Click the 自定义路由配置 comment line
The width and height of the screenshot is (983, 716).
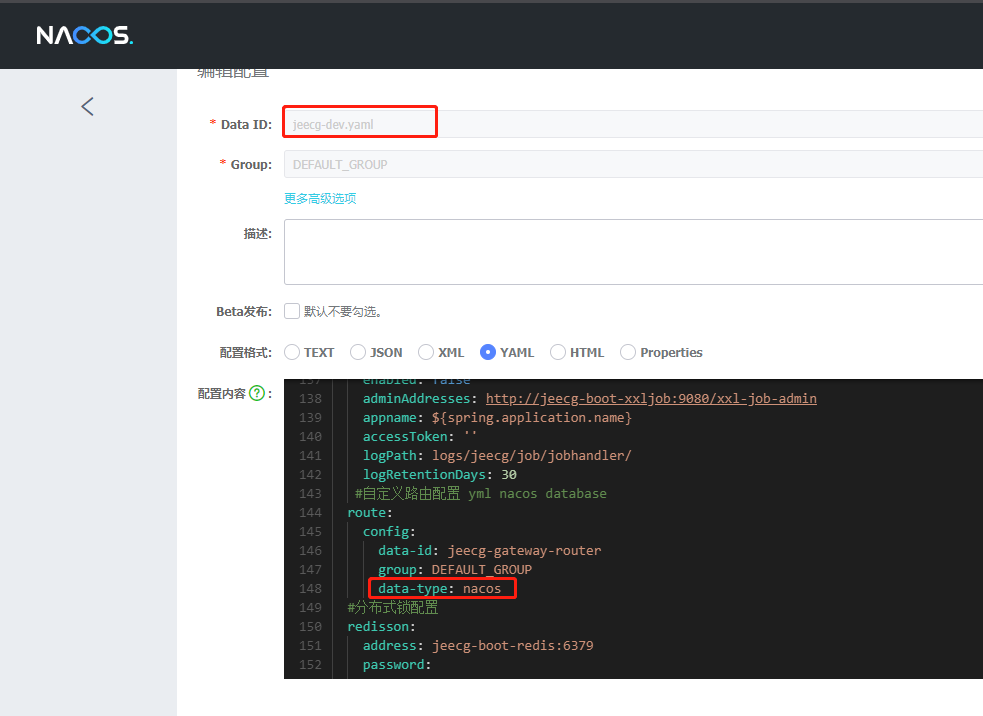[x=481, y=493]
